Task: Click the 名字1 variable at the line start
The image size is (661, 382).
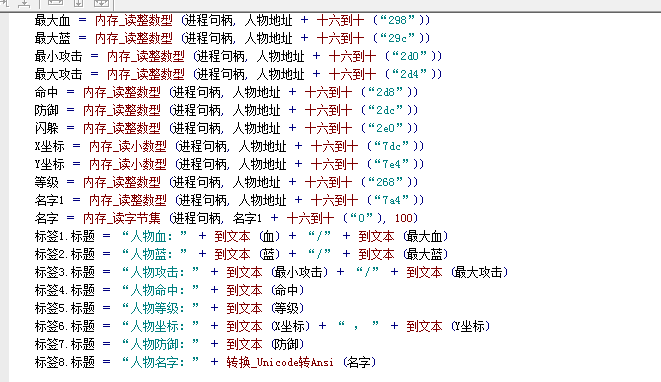Action: point(49,200)
